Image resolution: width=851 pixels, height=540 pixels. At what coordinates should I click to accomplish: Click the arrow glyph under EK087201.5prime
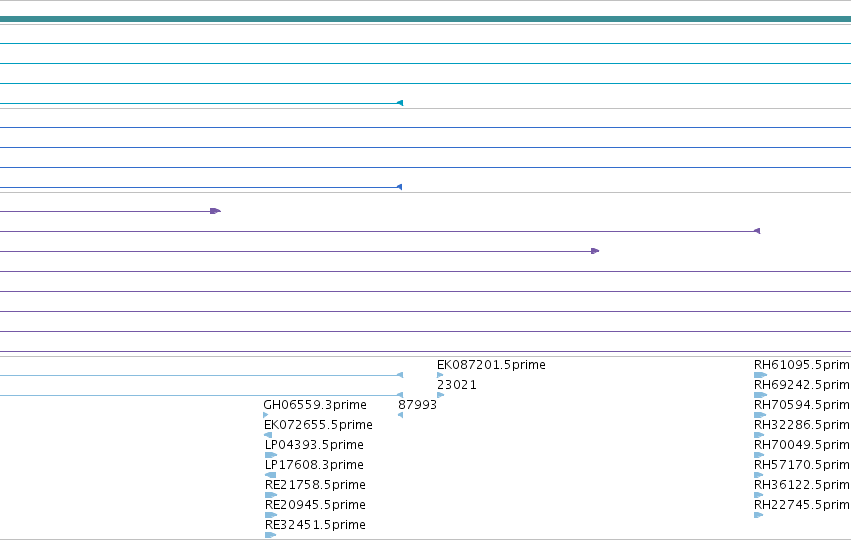click(440, 375)
